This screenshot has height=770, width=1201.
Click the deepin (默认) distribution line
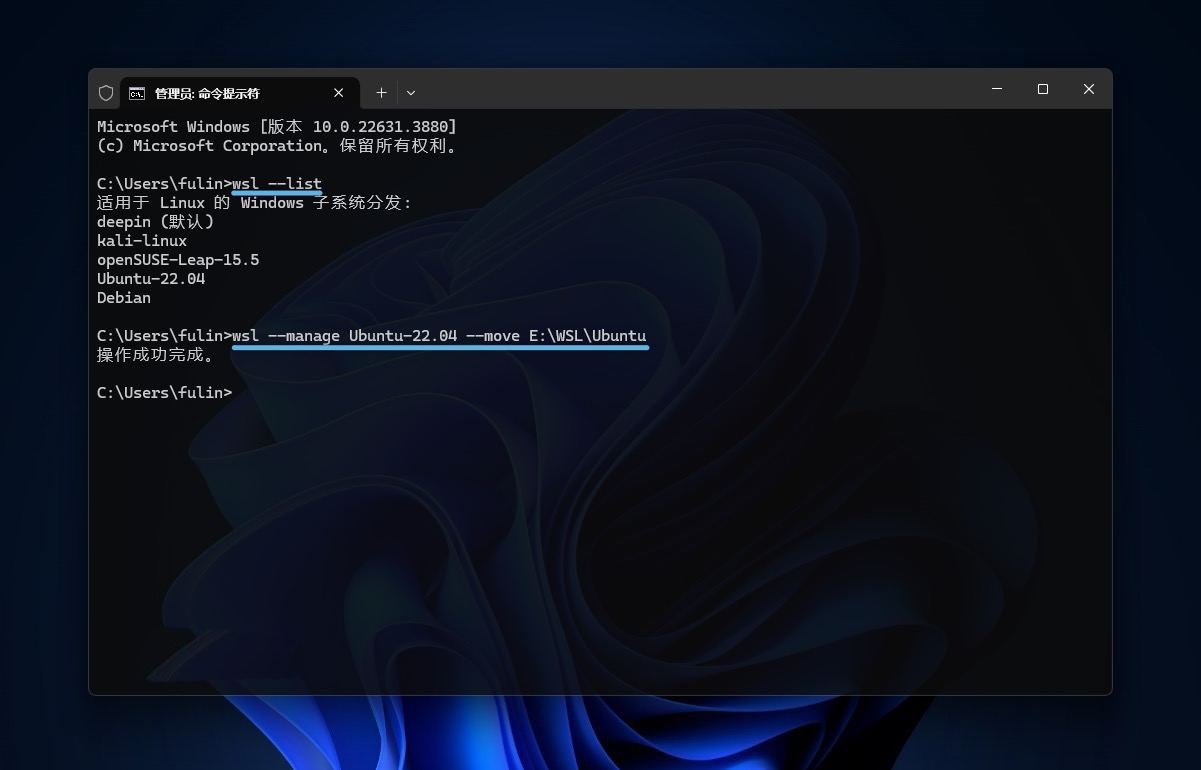point(155,222)
